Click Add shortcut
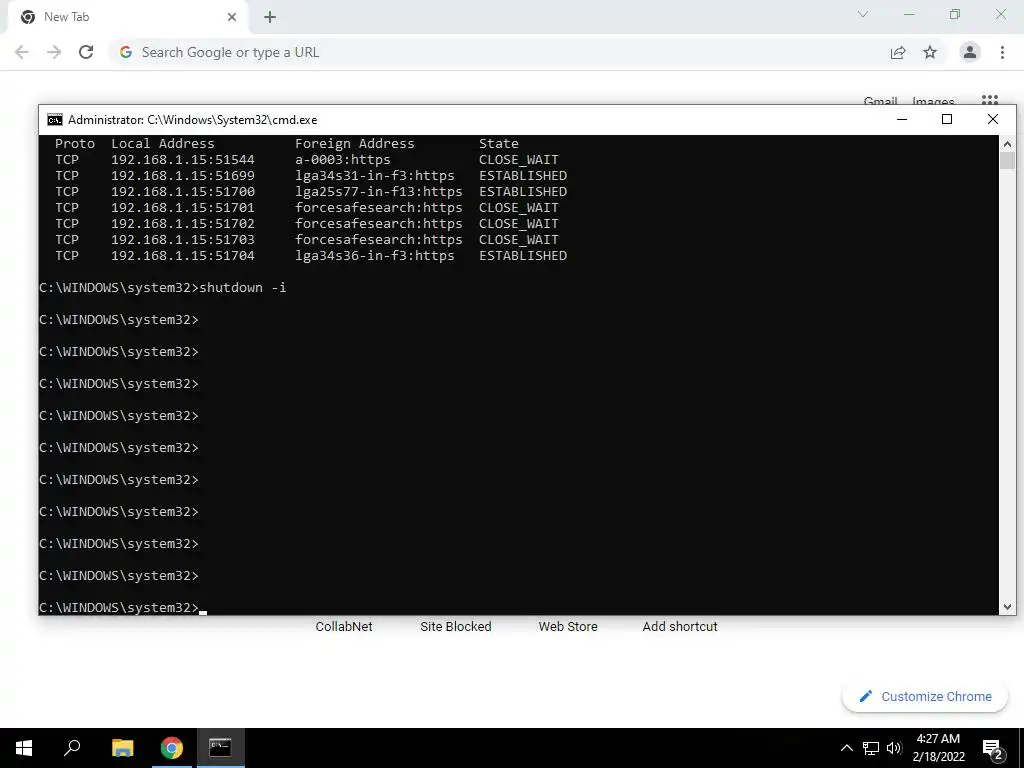Image resolution: width=1024 pixels, height=768 pixels. (680, 626)
